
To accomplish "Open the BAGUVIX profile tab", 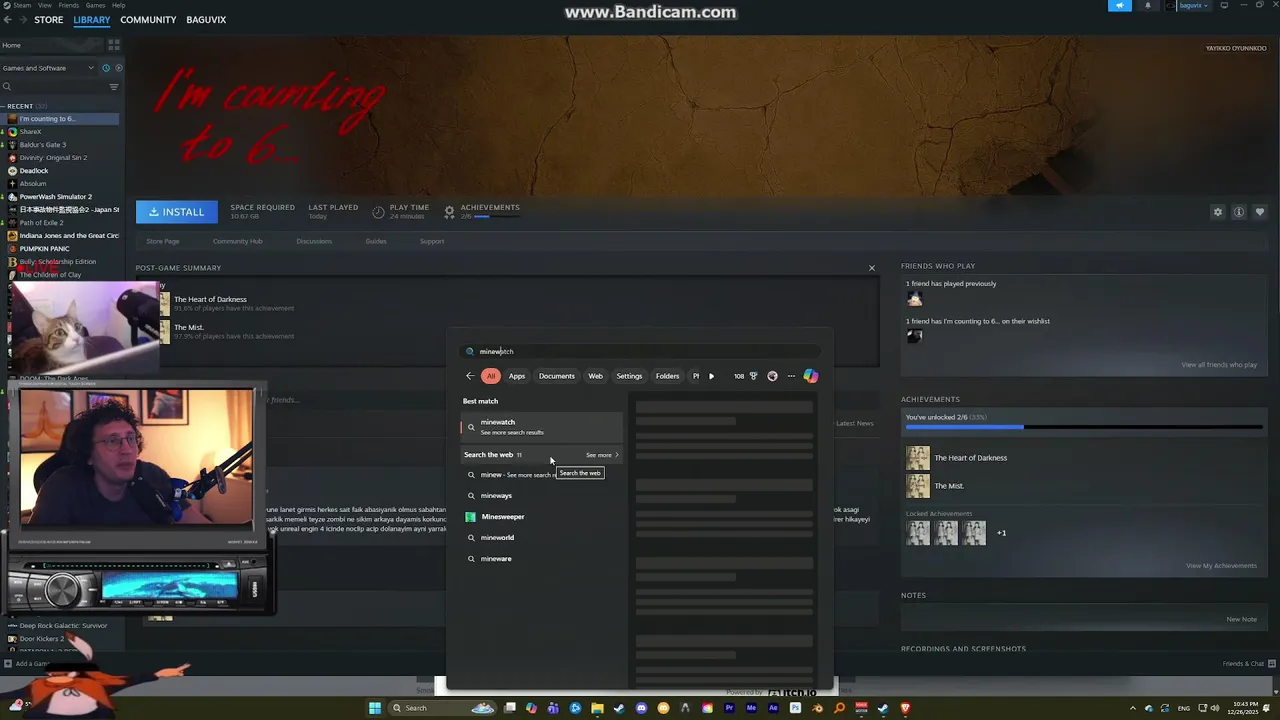I will click(x=206, y=20).
